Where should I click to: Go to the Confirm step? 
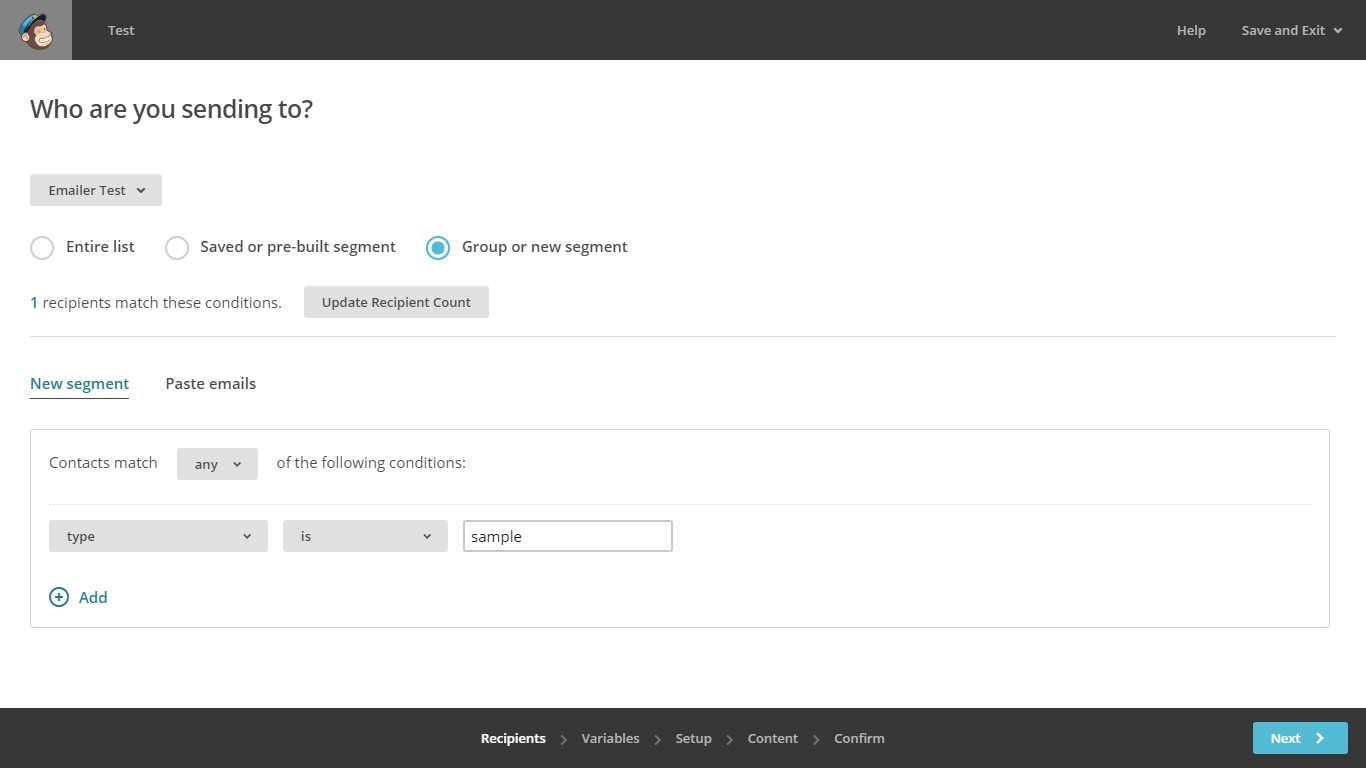coord(859,738)
